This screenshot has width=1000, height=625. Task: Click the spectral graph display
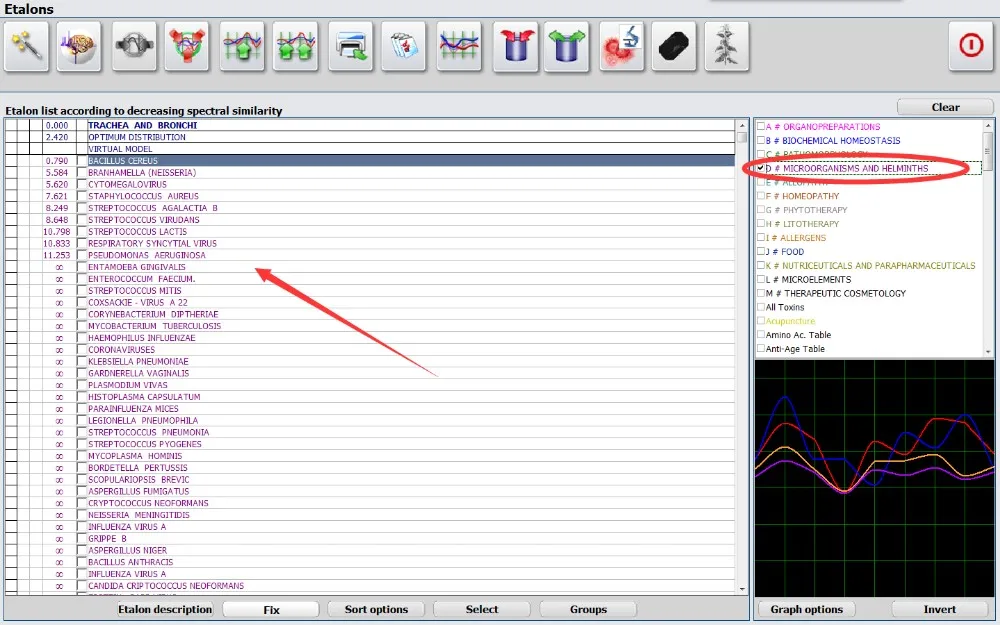874,478
